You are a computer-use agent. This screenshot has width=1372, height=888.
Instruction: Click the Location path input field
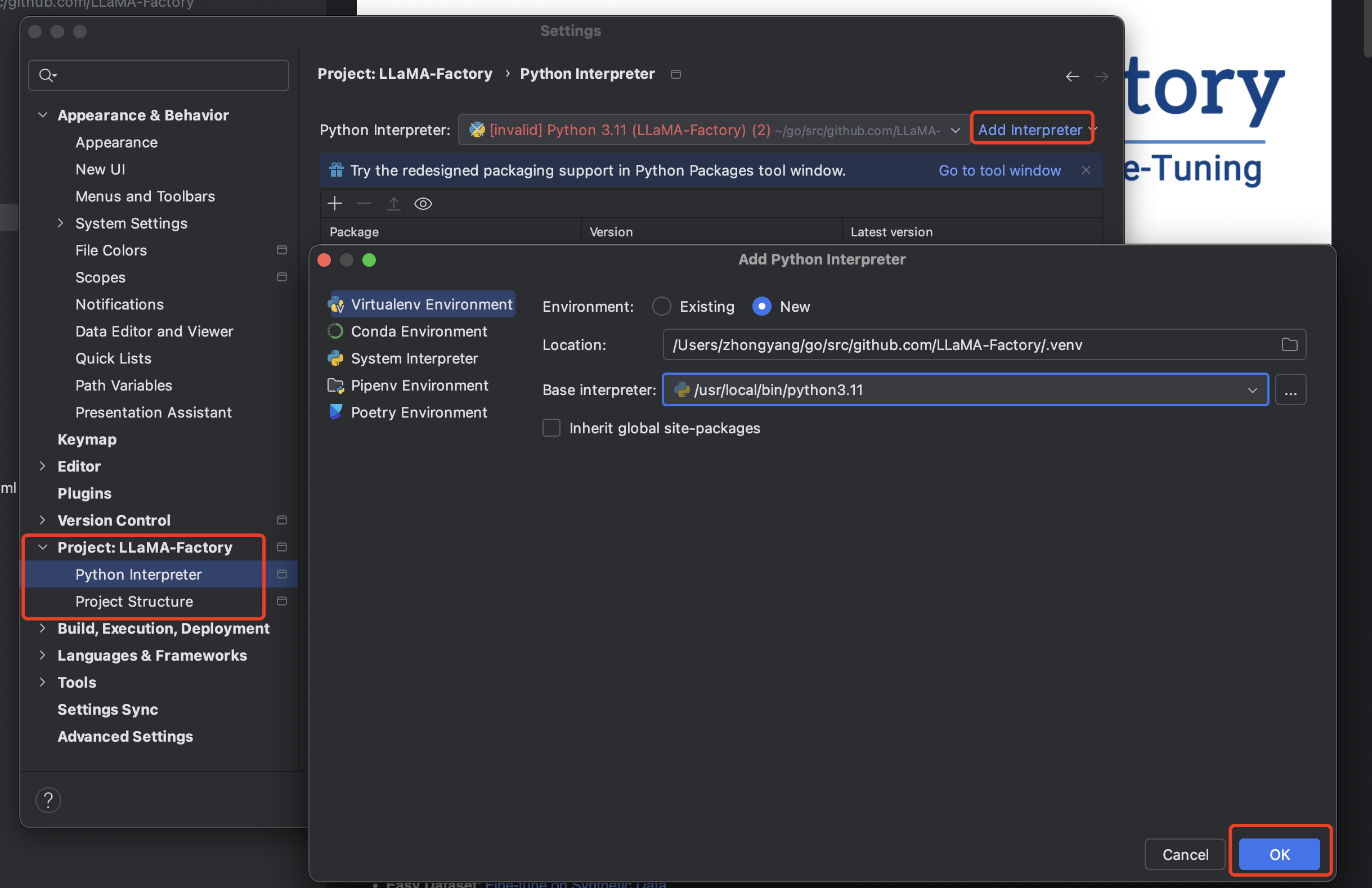coord(922,344)
